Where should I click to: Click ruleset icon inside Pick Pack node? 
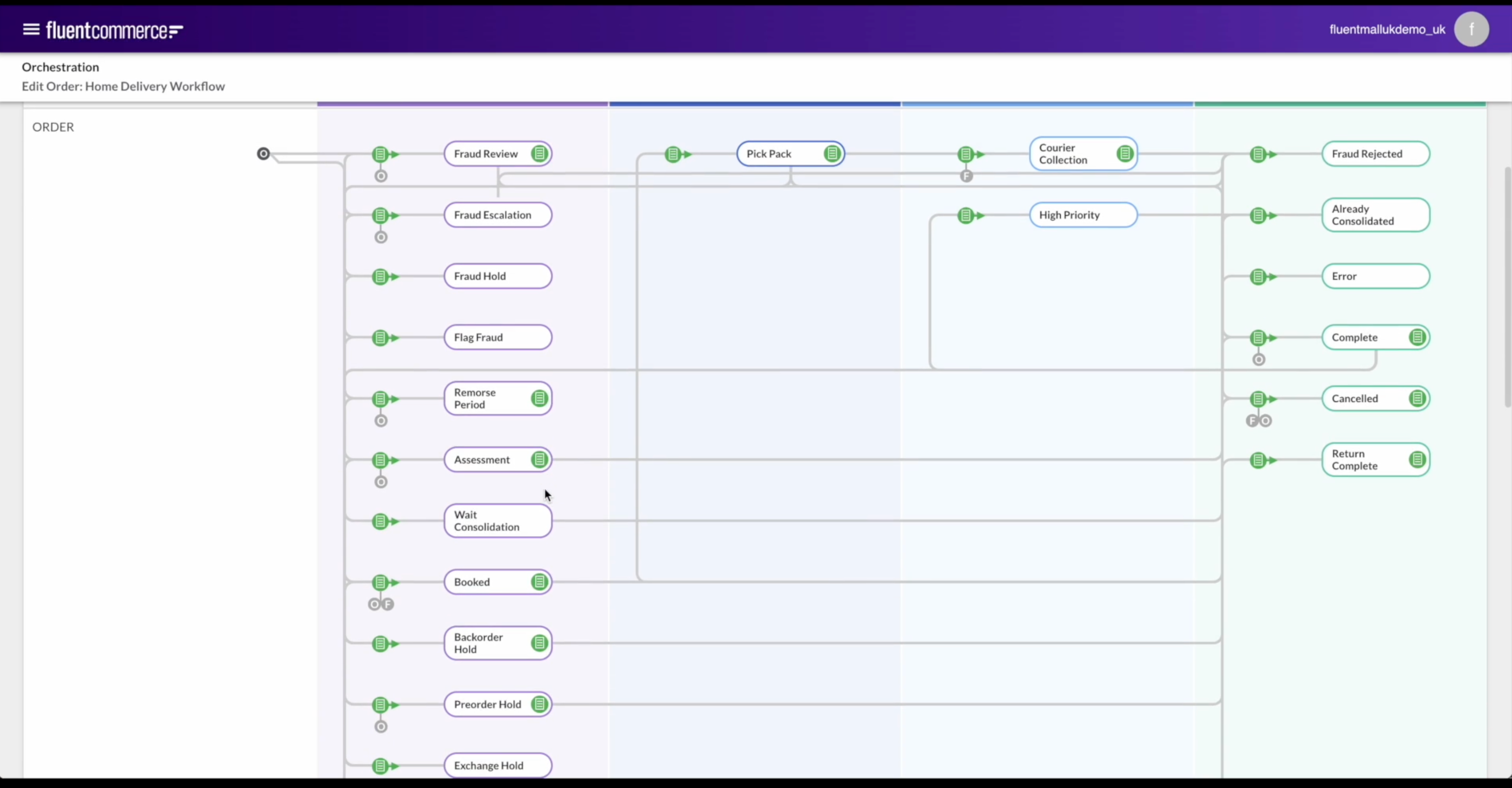[x=832, y=154]
